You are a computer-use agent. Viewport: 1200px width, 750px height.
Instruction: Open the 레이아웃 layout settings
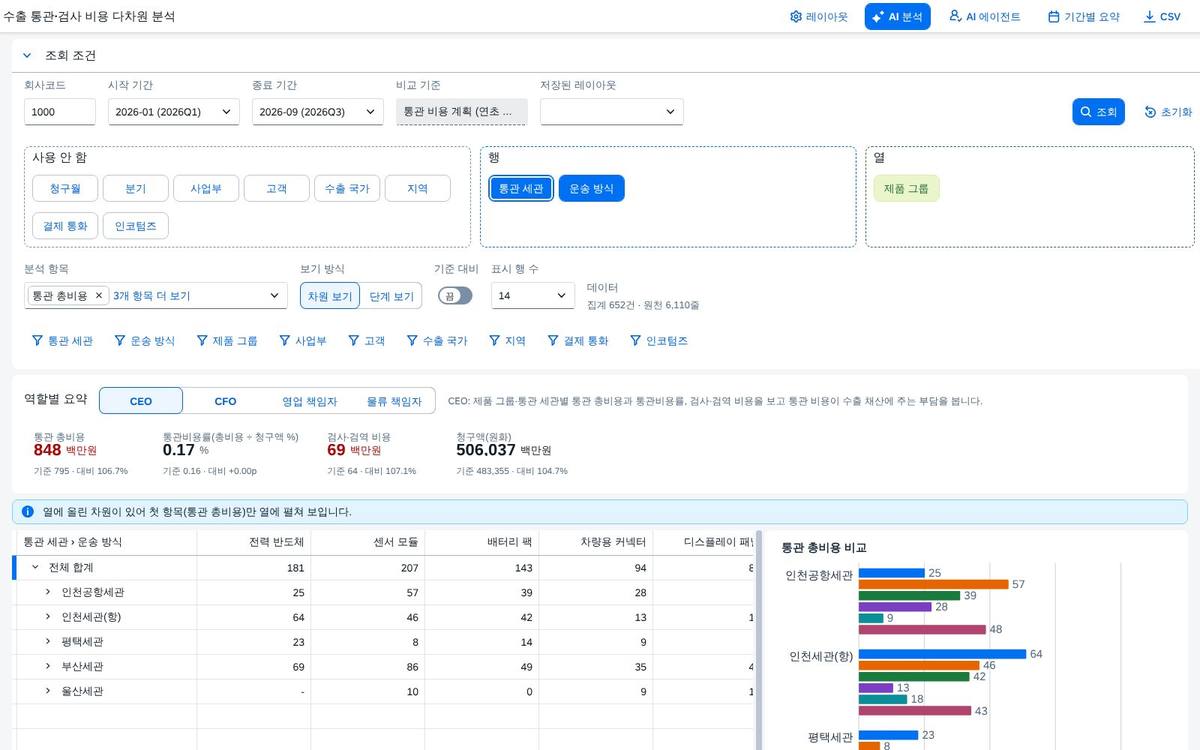tap(818, 17)
